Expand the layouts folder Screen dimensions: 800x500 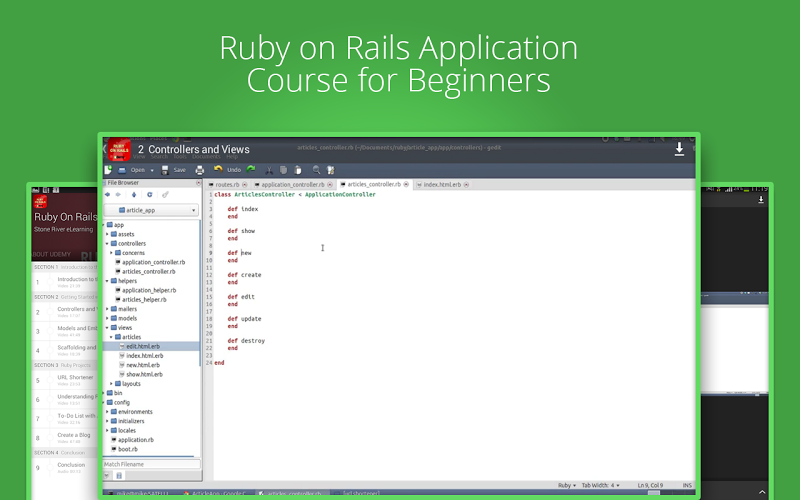[111, 384]
